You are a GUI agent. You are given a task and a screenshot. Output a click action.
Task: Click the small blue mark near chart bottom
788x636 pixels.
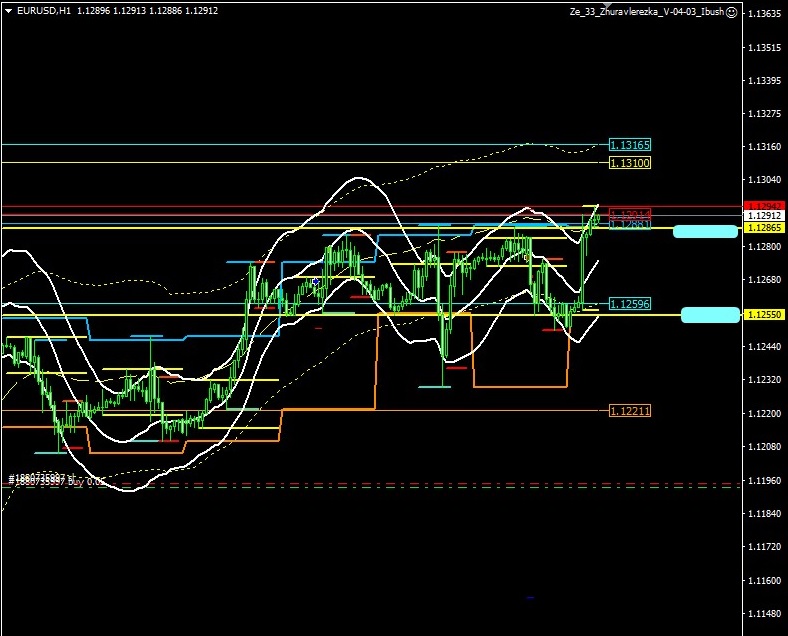530,598
